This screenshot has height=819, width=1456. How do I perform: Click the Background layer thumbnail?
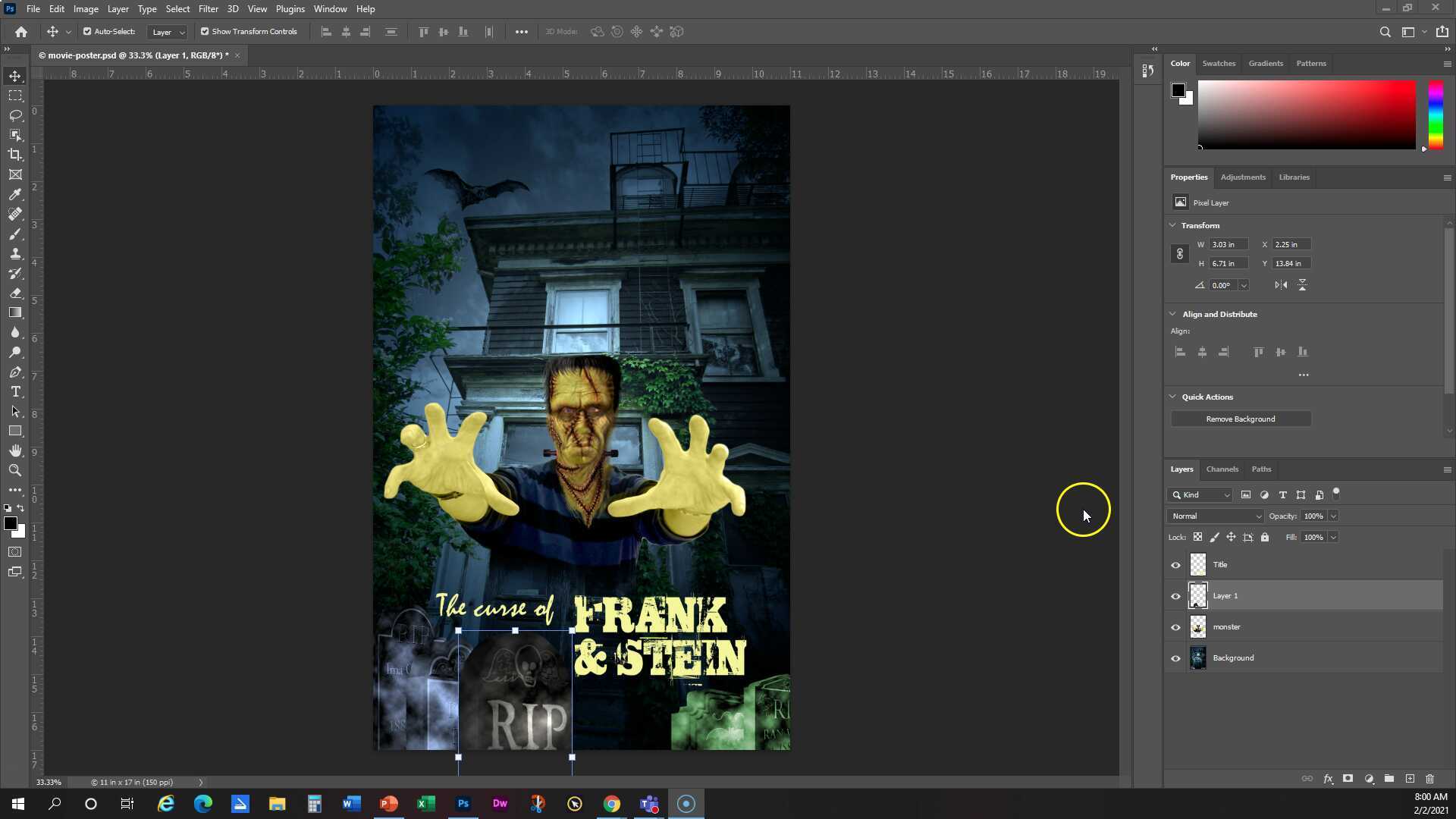point(1198,657)
